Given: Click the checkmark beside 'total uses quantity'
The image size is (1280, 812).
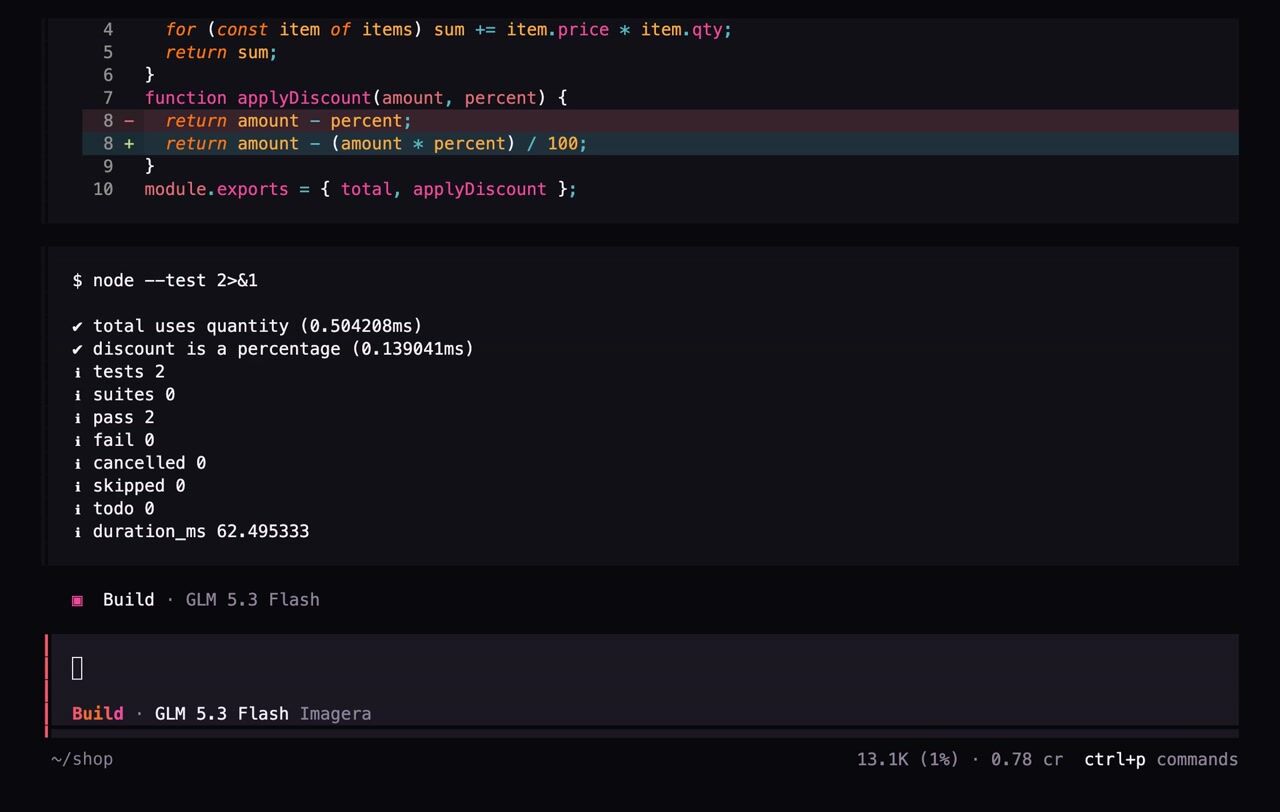Looking at the screenshot, I should [x=77, y=326].
